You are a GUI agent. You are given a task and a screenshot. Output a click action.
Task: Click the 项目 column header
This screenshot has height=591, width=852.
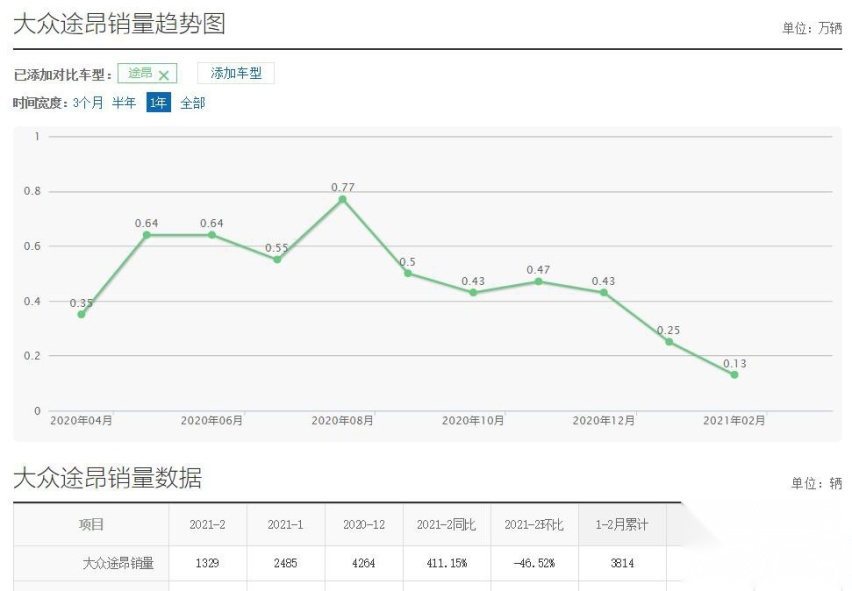click(91, 525)
